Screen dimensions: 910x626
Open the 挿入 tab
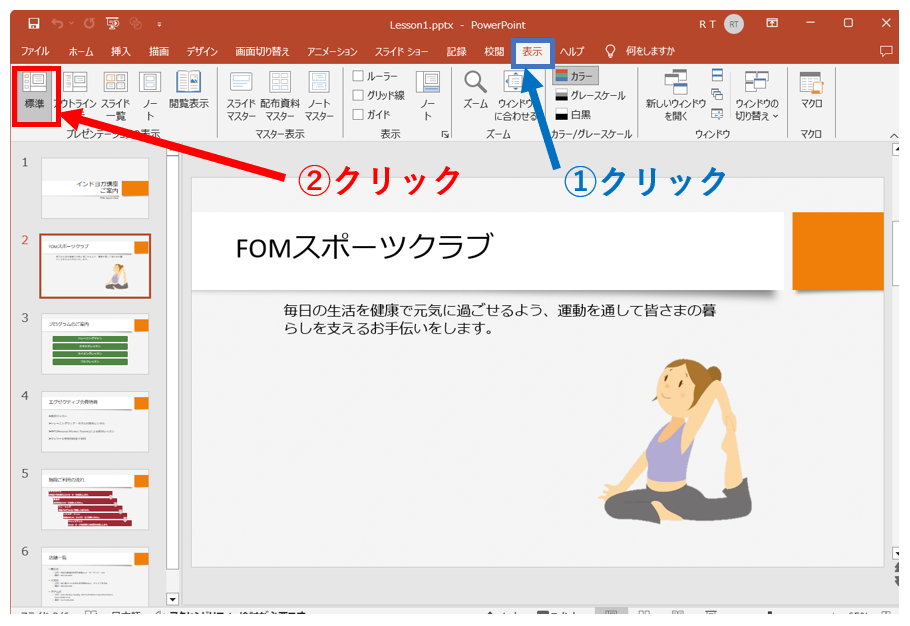tap(121, 51)
